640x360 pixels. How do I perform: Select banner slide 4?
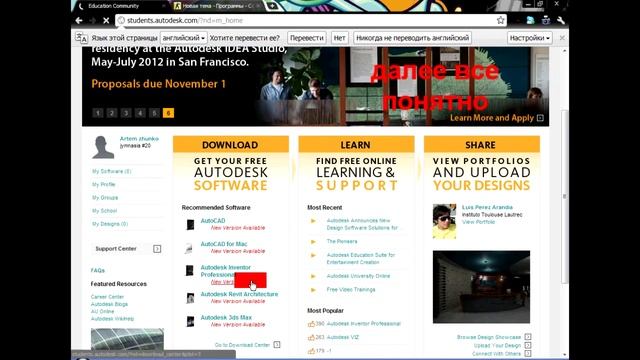(x=140, y=113)
